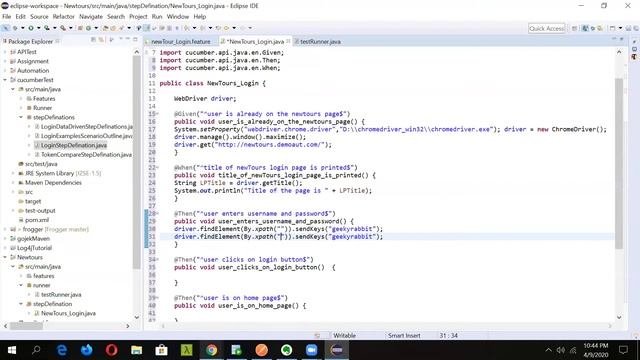Open the Navigate menu

click(91, 17)
